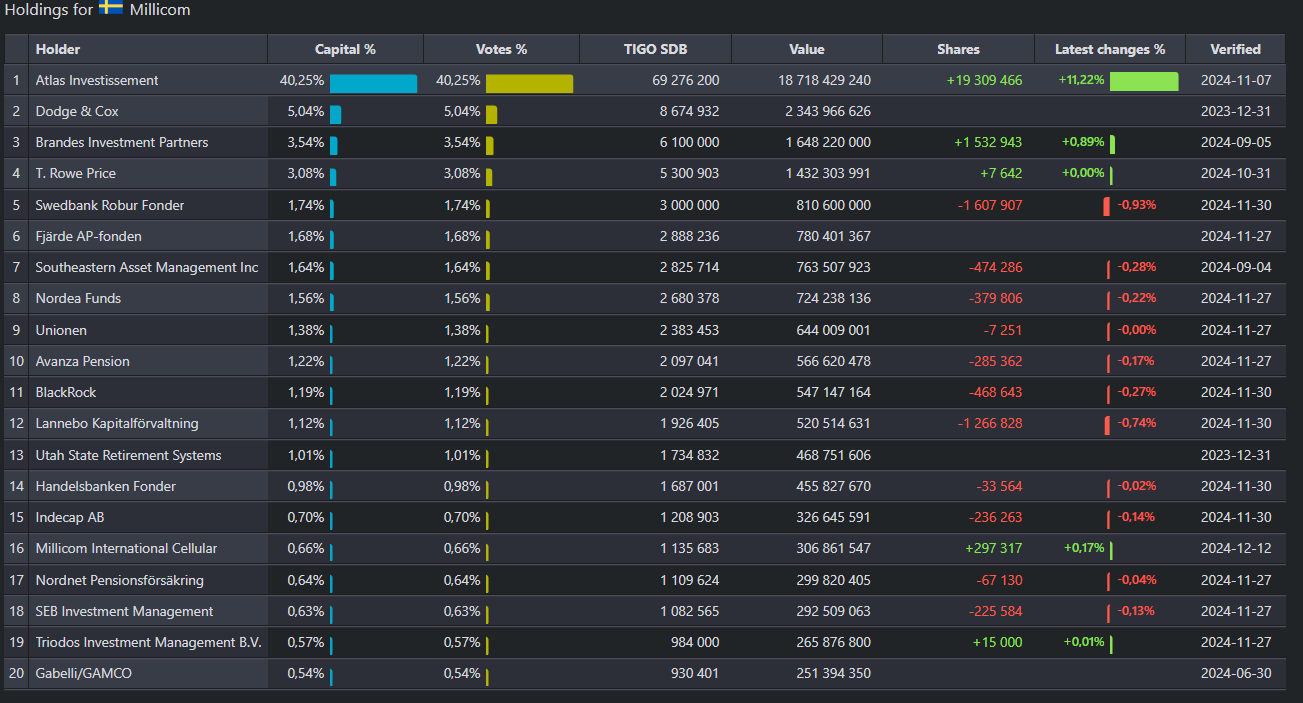Open holder Fjärde AP-fonden

pyautogui.click(x=89, y=236)
